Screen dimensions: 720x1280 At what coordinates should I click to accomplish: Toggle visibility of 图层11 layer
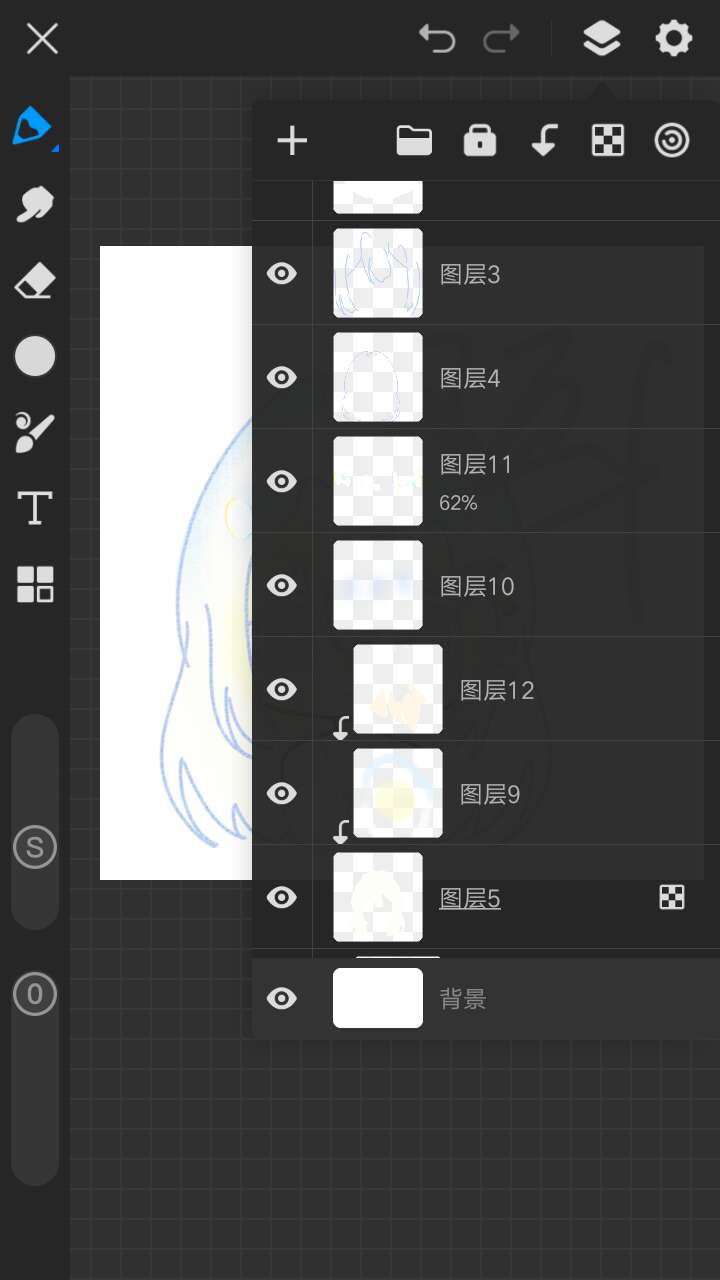282,481
